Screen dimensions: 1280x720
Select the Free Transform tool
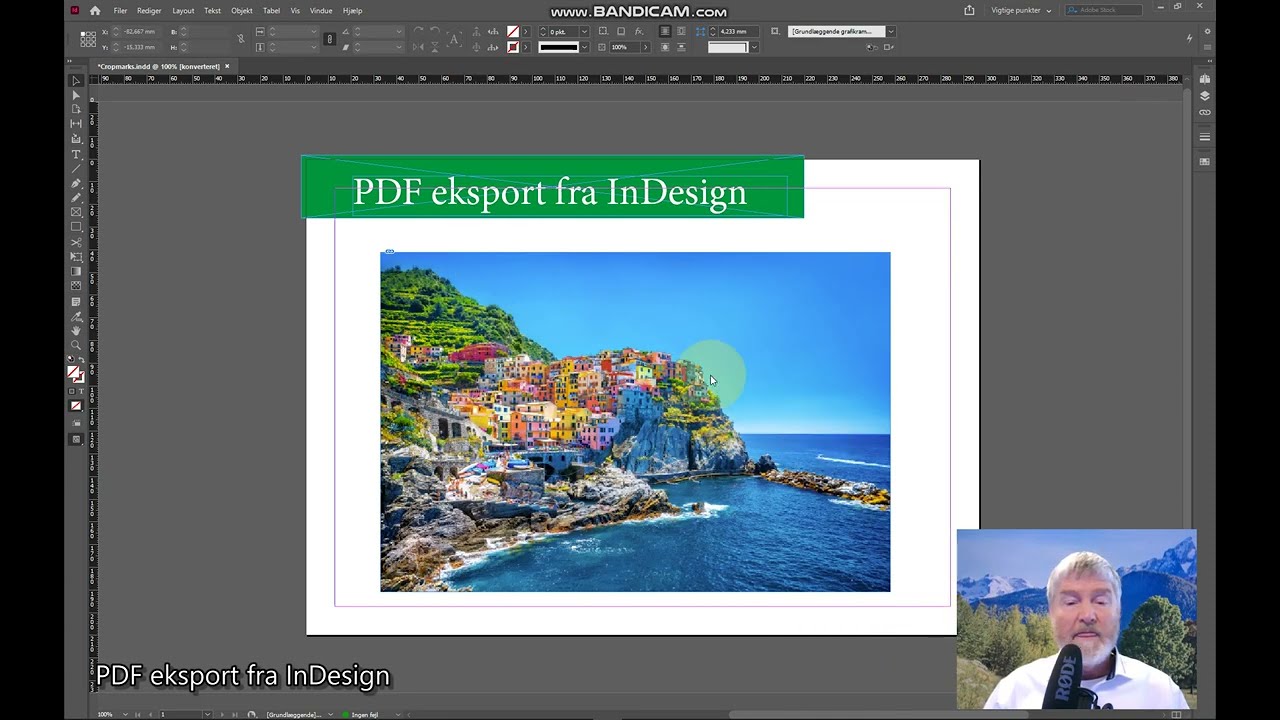click(x=76, y=257)
